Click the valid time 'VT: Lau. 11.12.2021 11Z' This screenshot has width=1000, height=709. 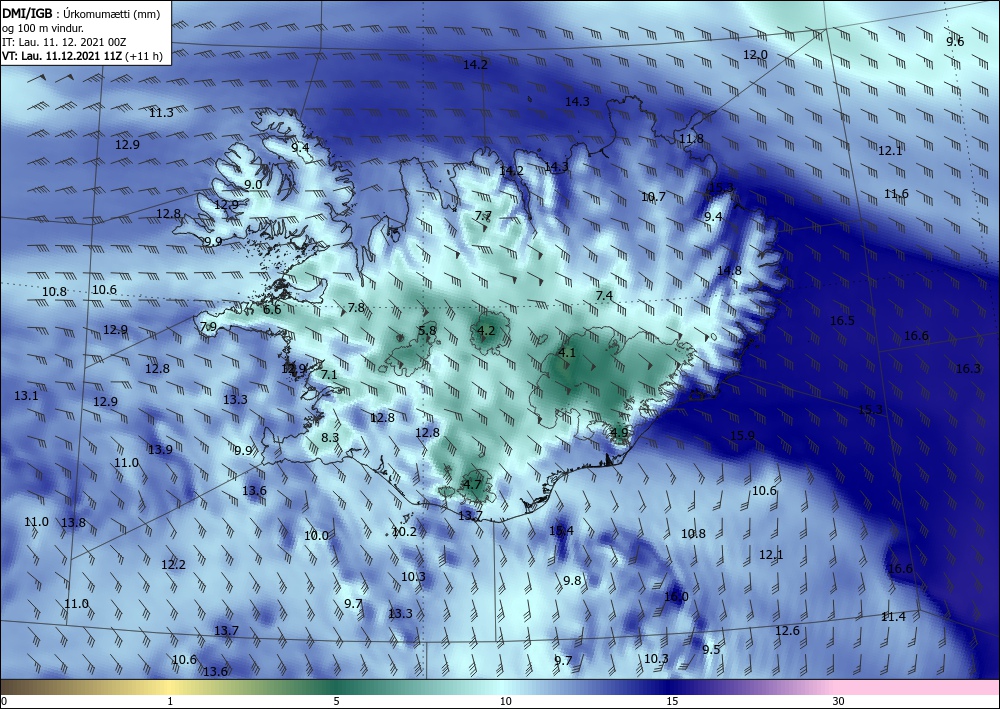point(62,56)
